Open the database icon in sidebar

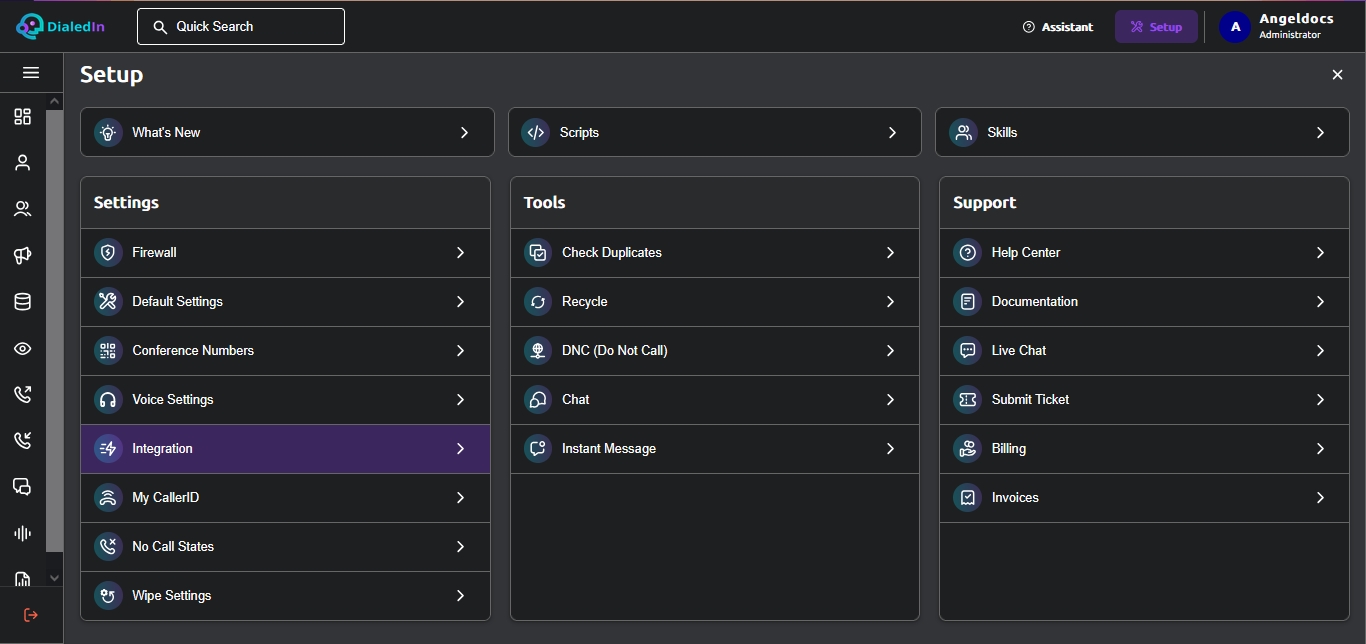pos(22,302)
